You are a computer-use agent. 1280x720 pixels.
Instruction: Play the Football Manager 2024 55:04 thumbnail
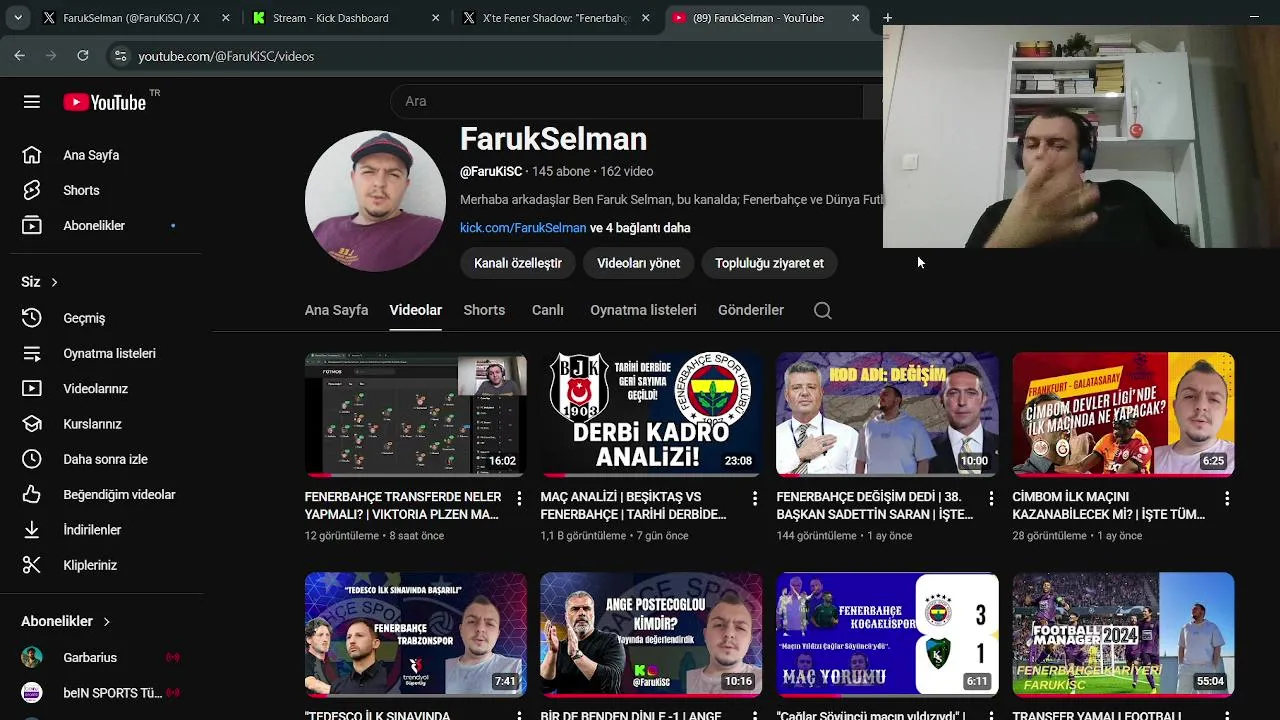coord(1124,634)
